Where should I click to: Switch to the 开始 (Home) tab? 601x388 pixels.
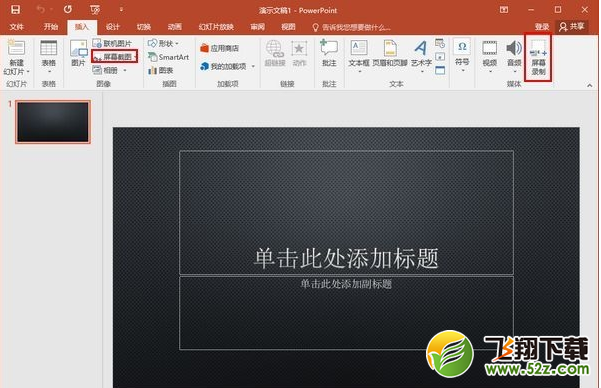point(51,26)
